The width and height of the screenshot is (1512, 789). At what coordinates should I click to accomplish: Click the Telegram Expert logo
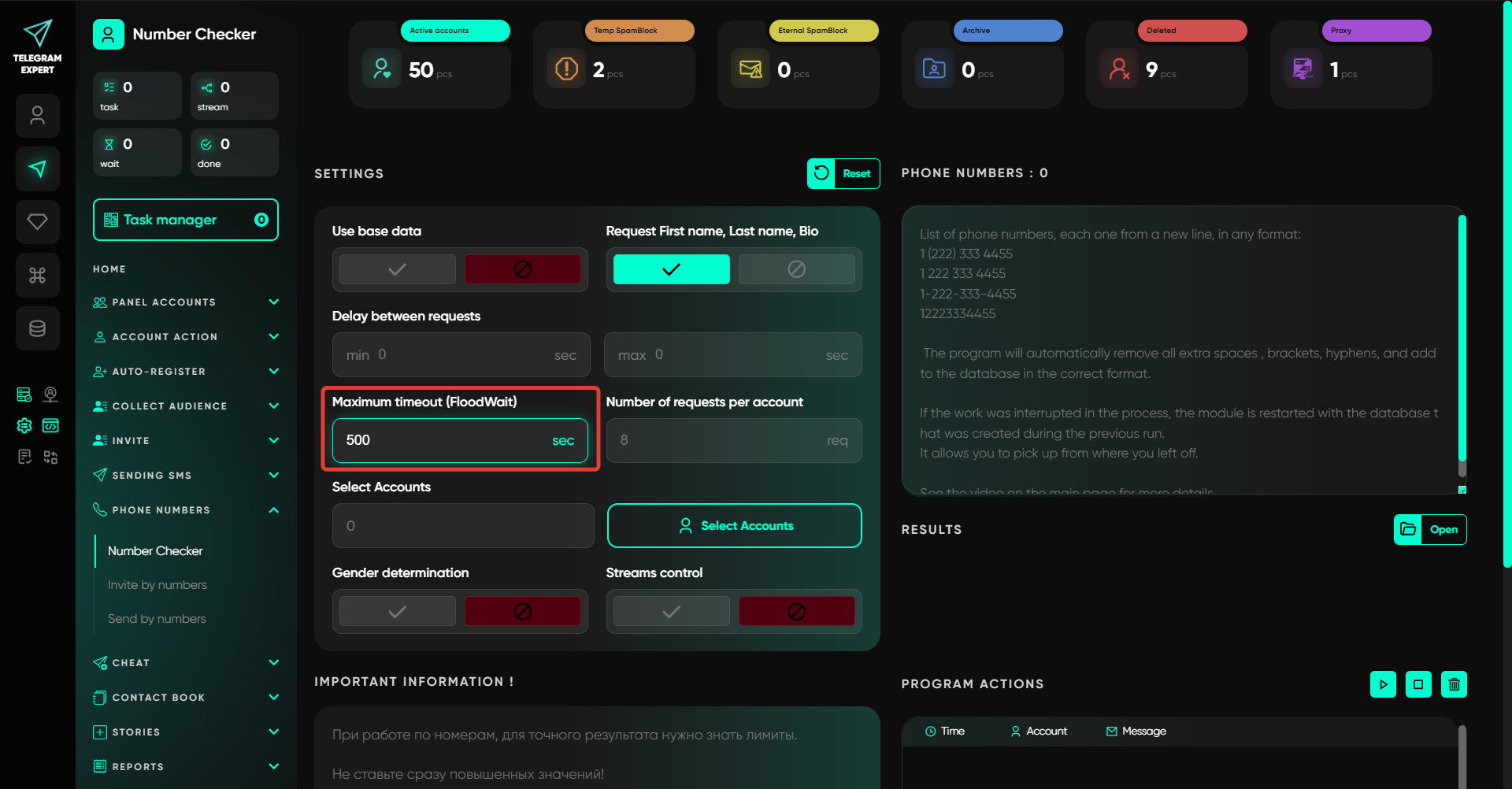(37, 46)
